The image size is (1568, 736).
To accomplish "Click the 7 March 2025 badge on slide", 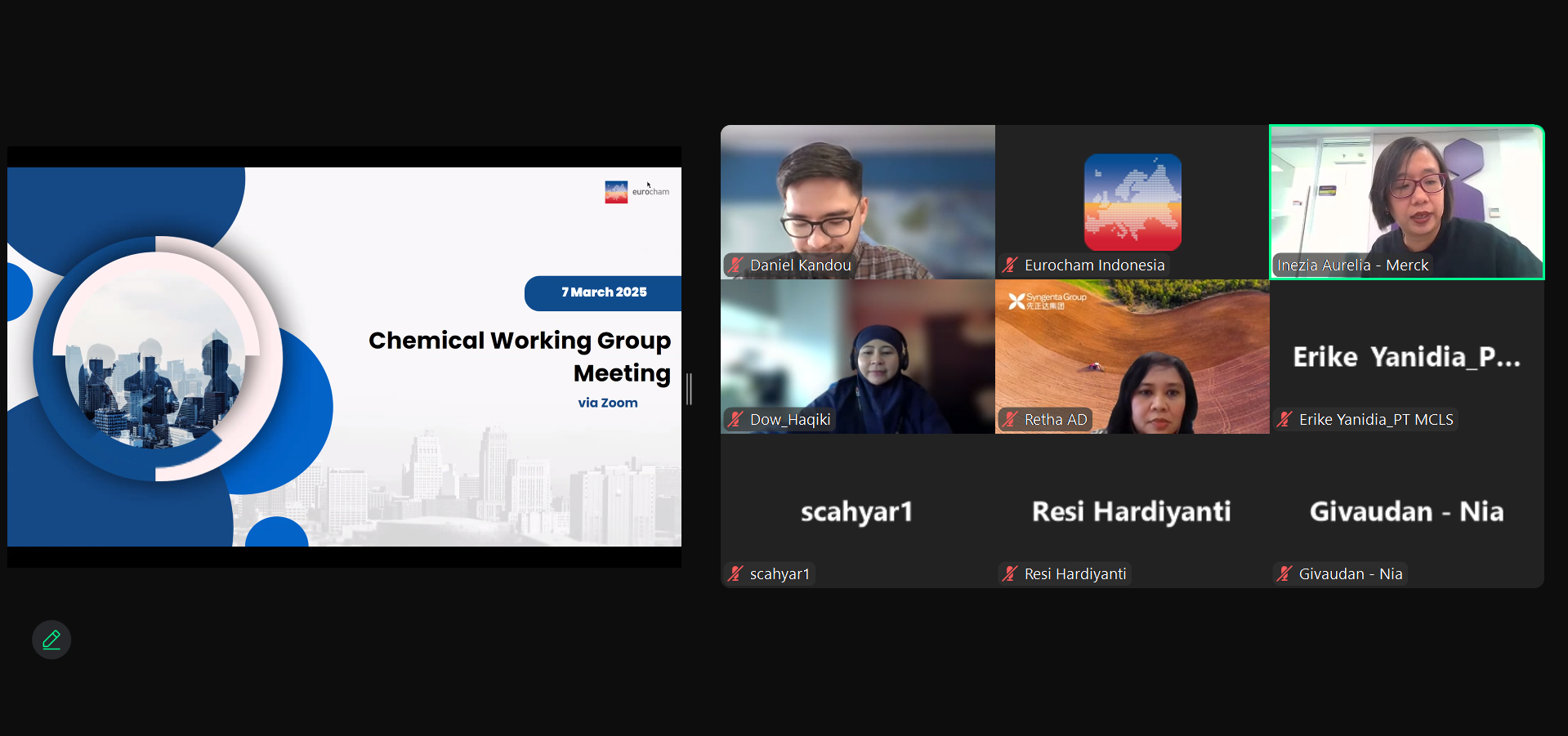I will tap(603, 292).
